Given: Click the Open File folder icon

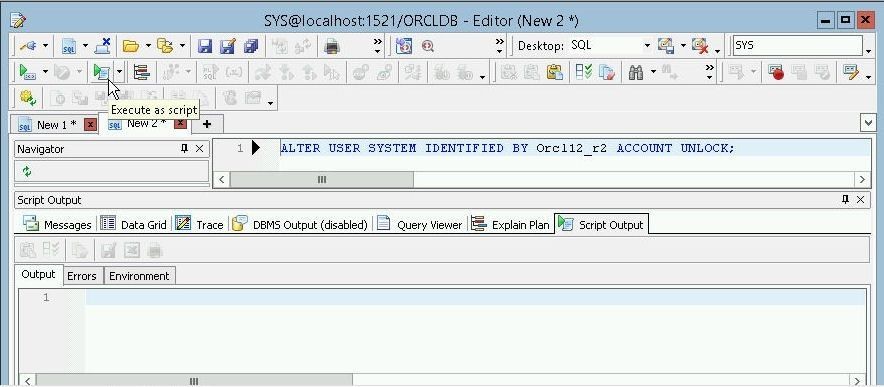Looking at the screenshot, I should click(131, 46).
